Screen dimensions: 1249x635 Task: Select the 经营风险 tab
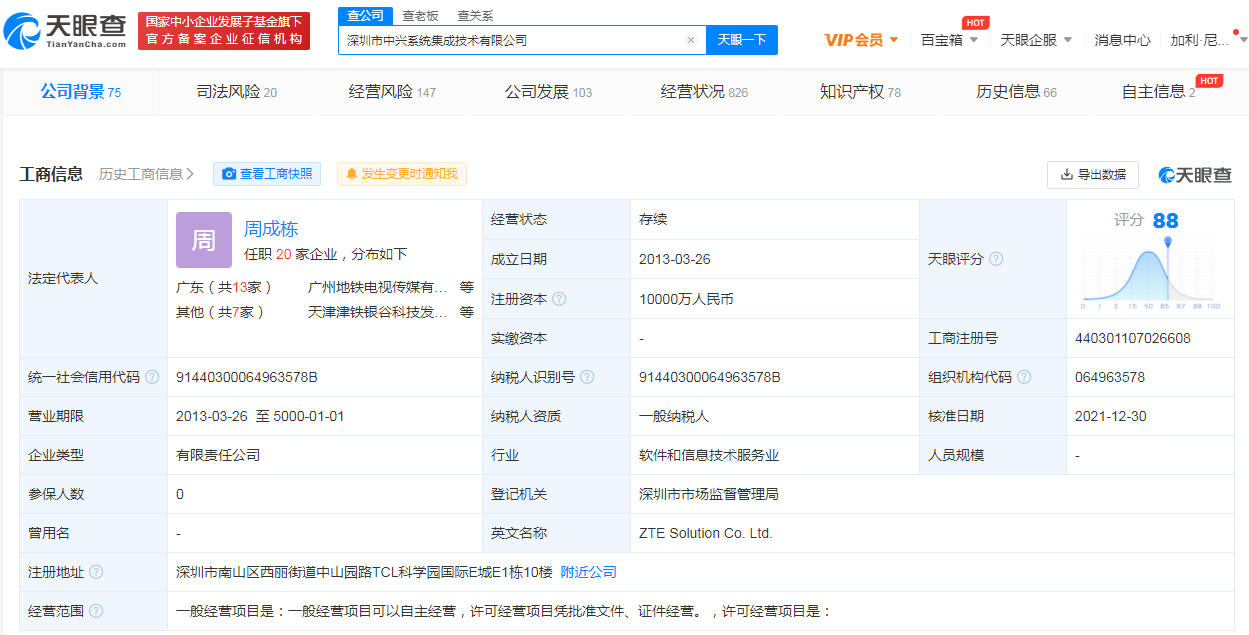tap(392, 92)
